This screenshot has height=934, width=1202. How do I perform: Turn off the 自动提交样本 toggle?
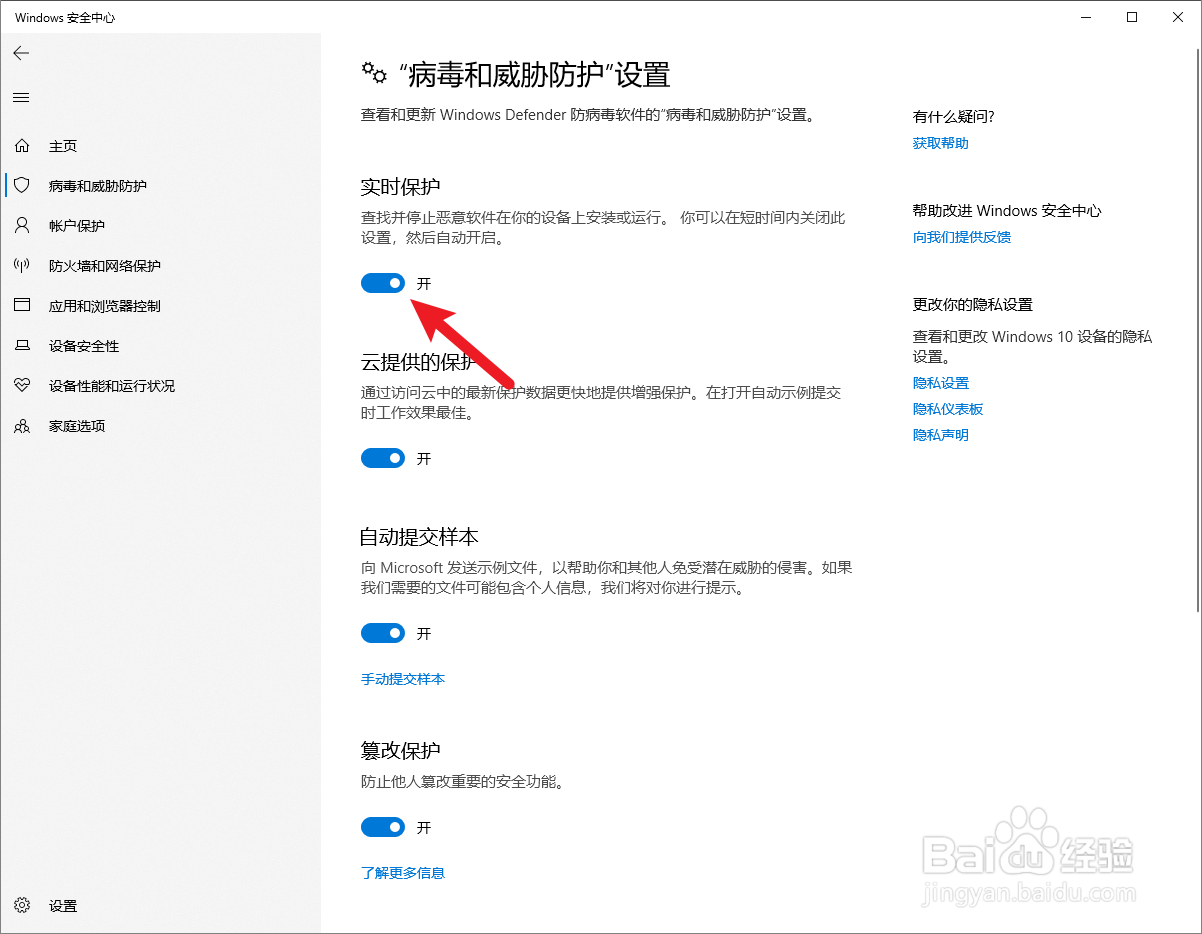[383, 634]
